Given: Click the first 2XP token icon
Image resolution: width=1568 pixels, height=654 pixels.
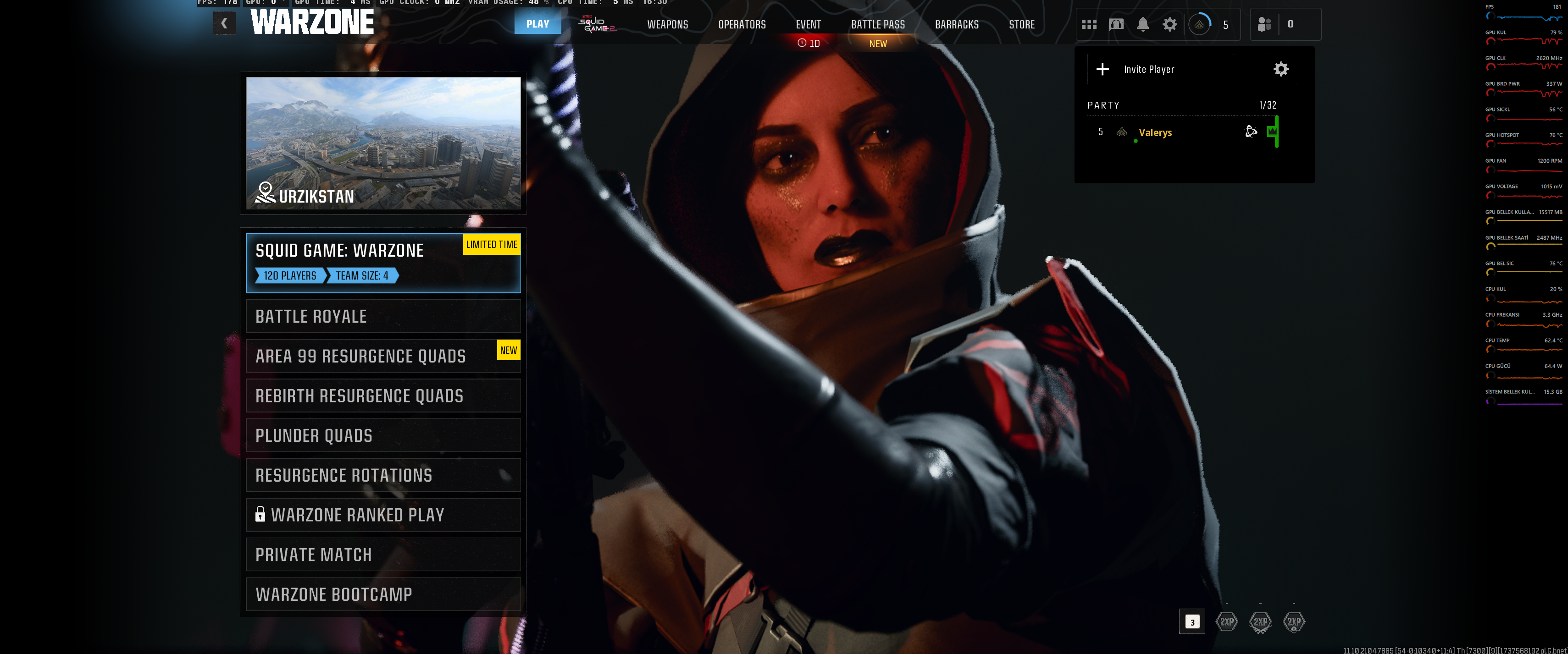Looking at the screenshot, I should pyautogui.click(x=1226, y=622).
